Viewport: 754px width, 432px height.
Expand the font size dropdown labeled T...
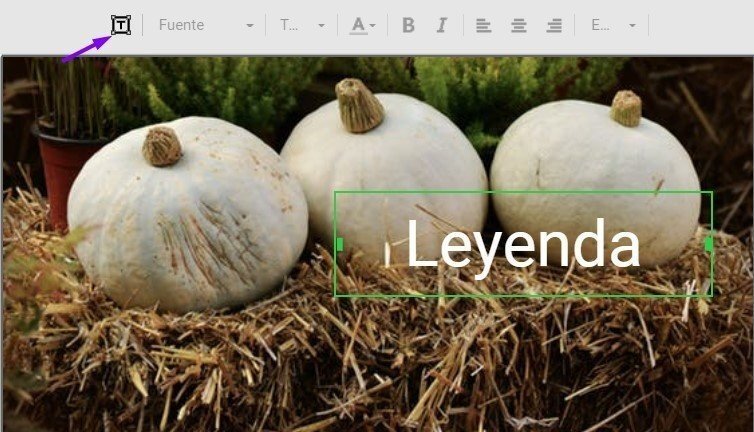(x=302, y=25)
